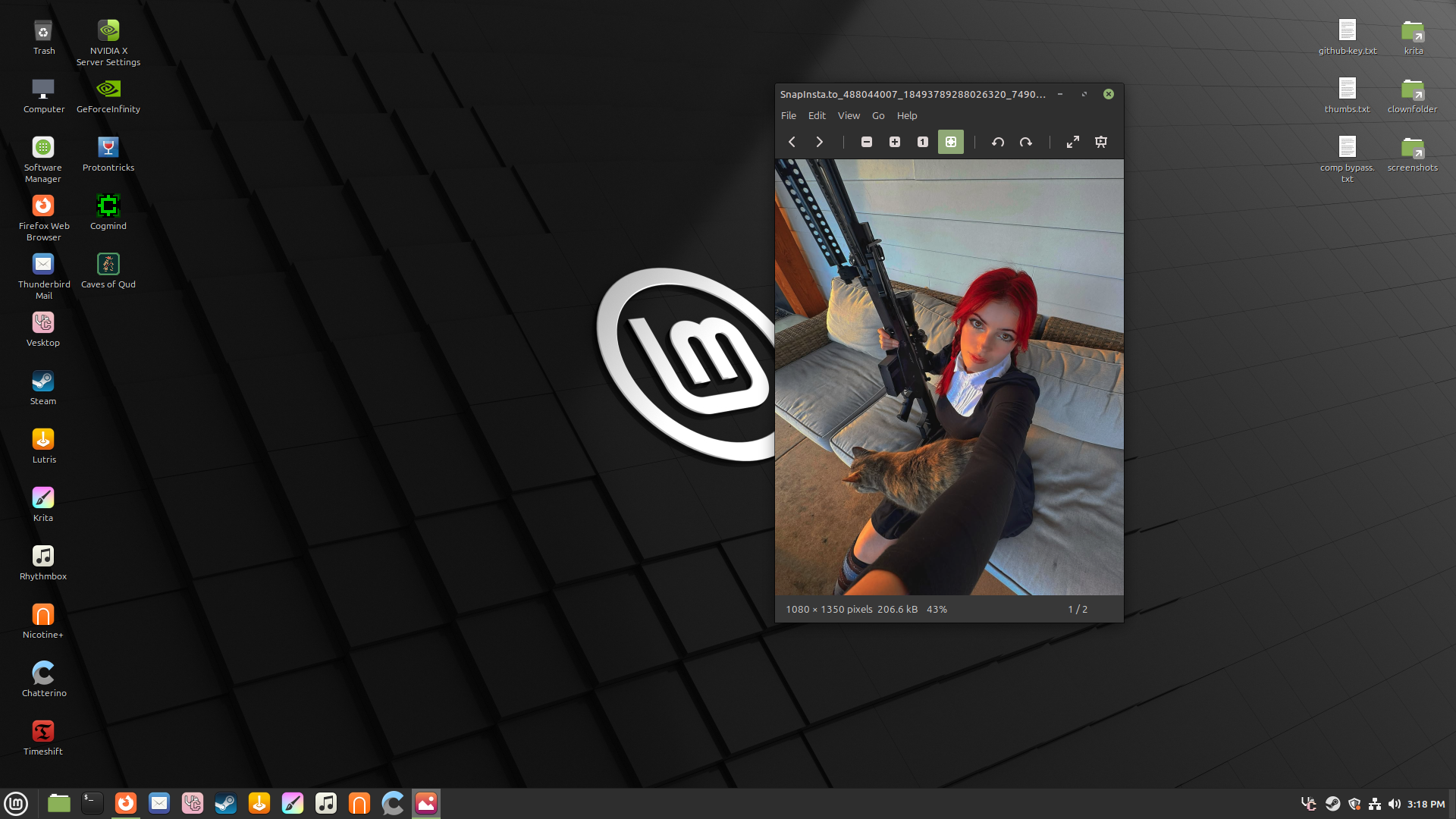Click the 206.6 kB file size text
The height and width of the screenshot is (819, 1456).
point(897,609)
